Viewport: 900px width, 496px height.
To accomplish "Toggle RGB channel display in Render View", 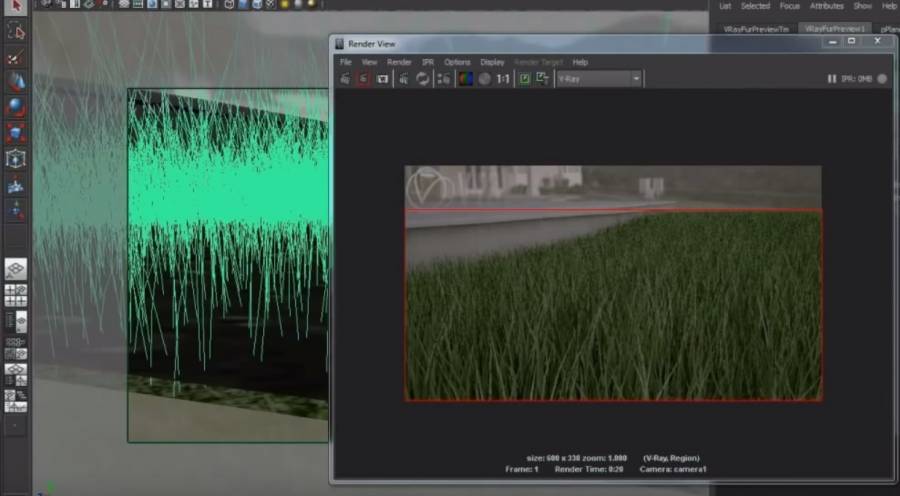I will 465,79.
